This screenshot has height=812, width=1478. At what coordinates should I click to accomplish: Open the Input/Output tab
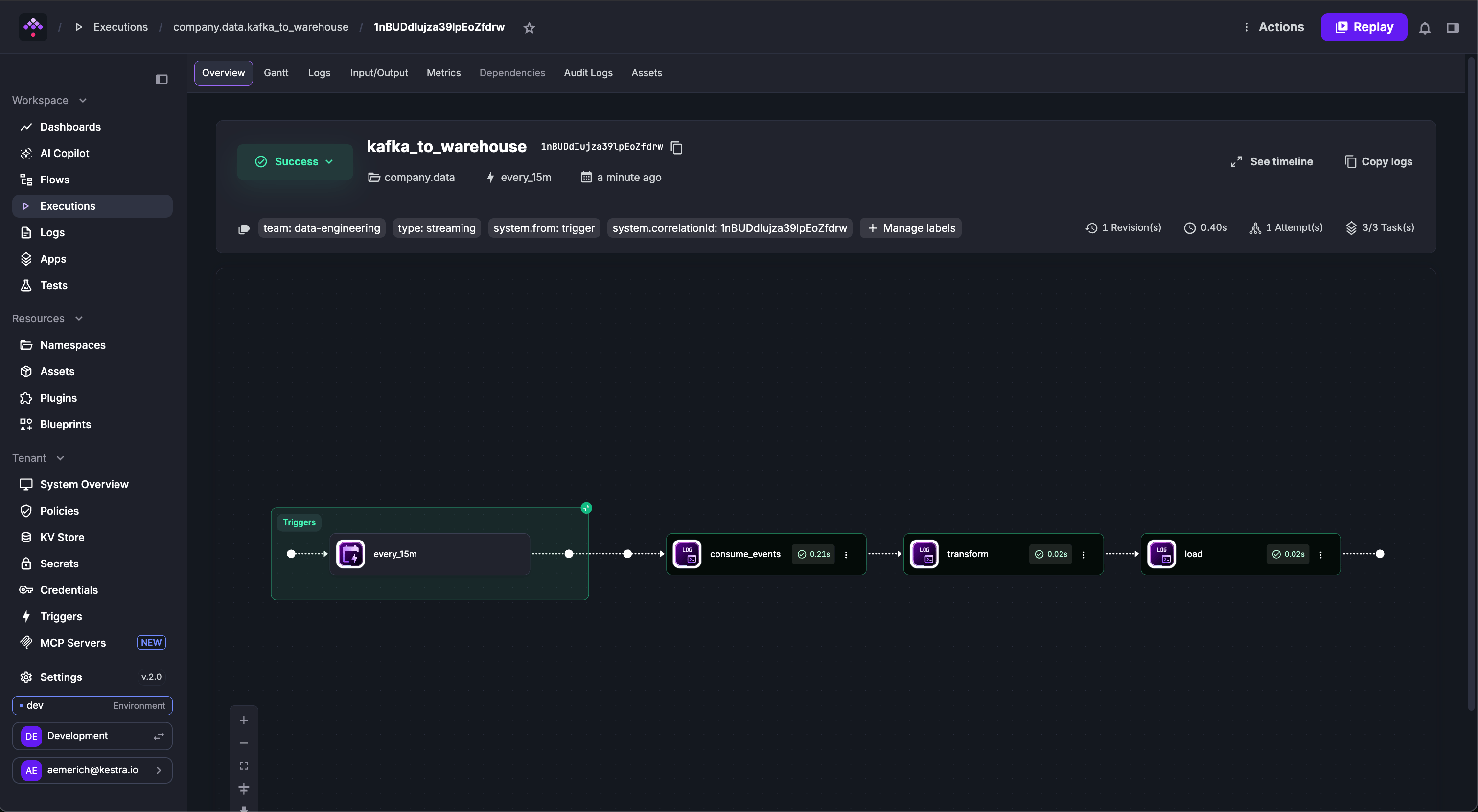coord(379,73)
